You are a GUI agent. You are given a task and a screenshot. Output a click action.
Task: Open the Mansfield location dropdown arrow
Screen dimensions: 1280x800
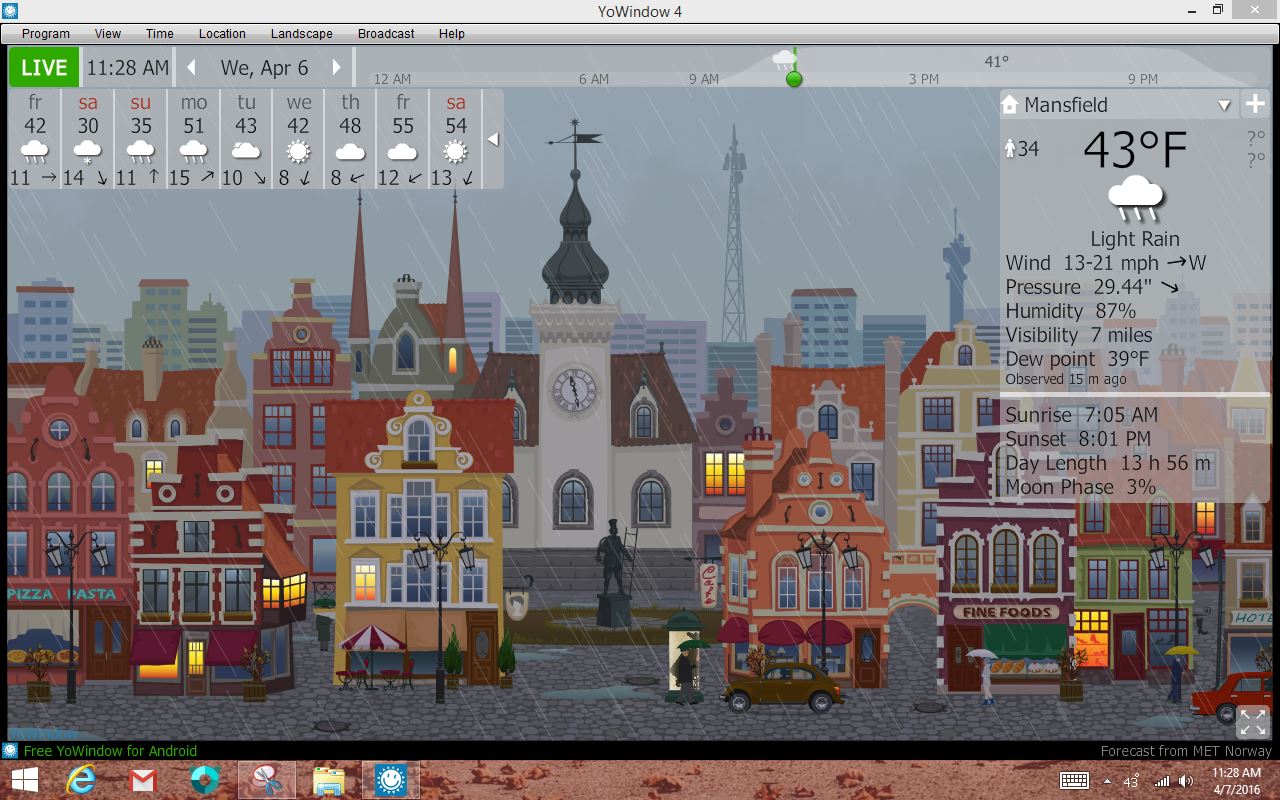(x=1224, y=105)
